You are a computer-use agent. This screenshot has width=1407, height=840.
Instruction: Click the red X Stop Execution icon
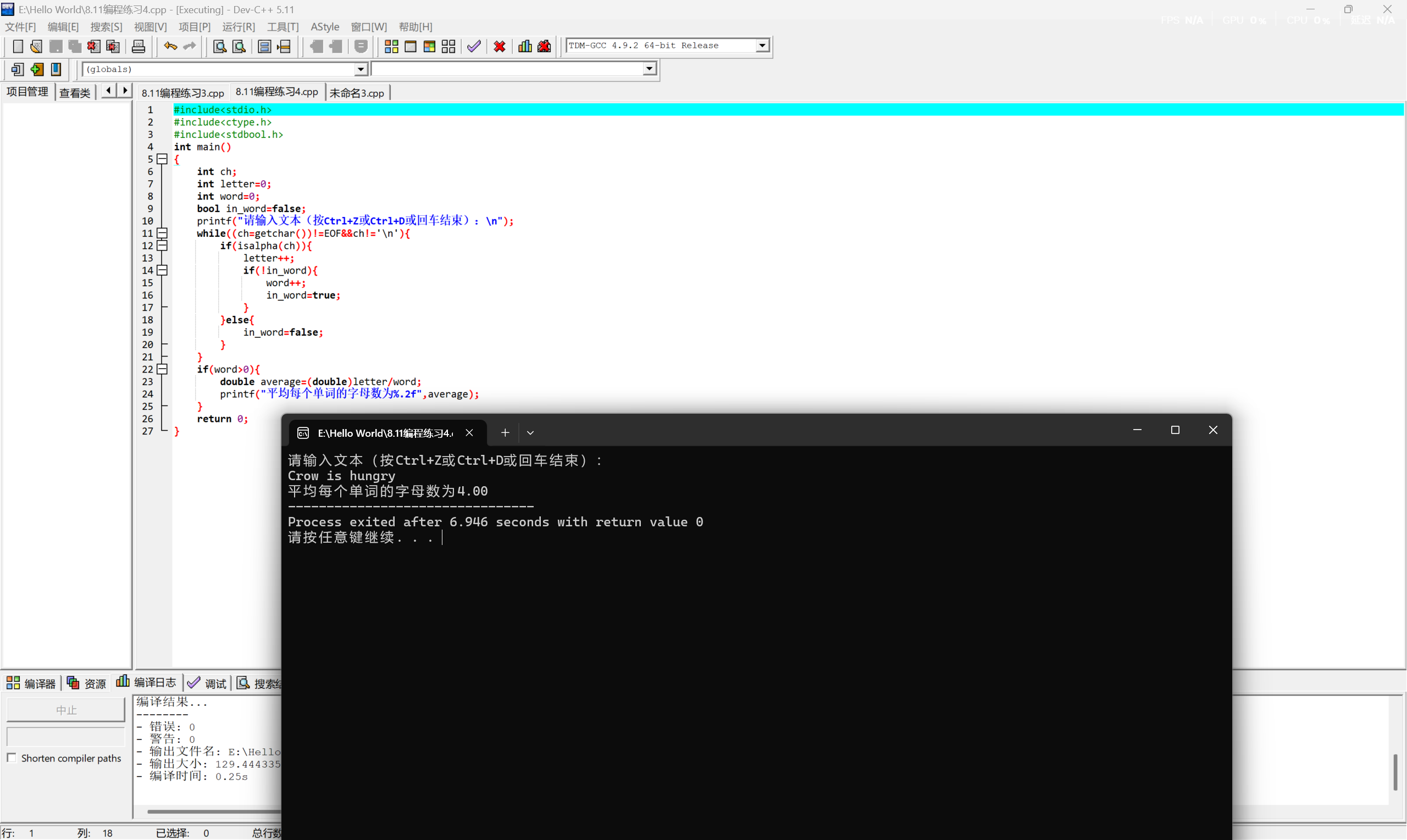[x=500, y=46]
